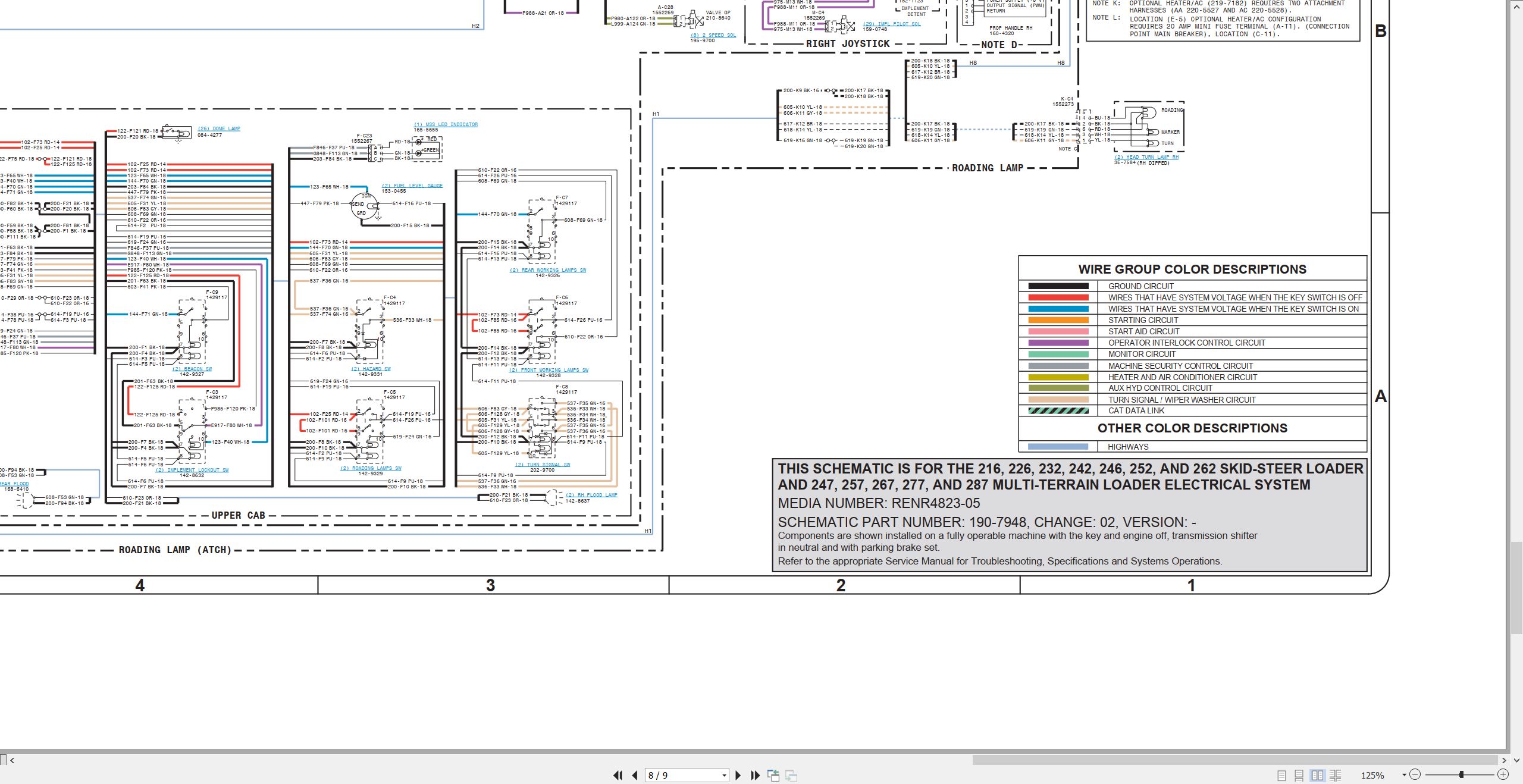Click the HIGHWAYS light blue legend swatch
This screenshot has width=1523, height=784.
coord(1058,447)
